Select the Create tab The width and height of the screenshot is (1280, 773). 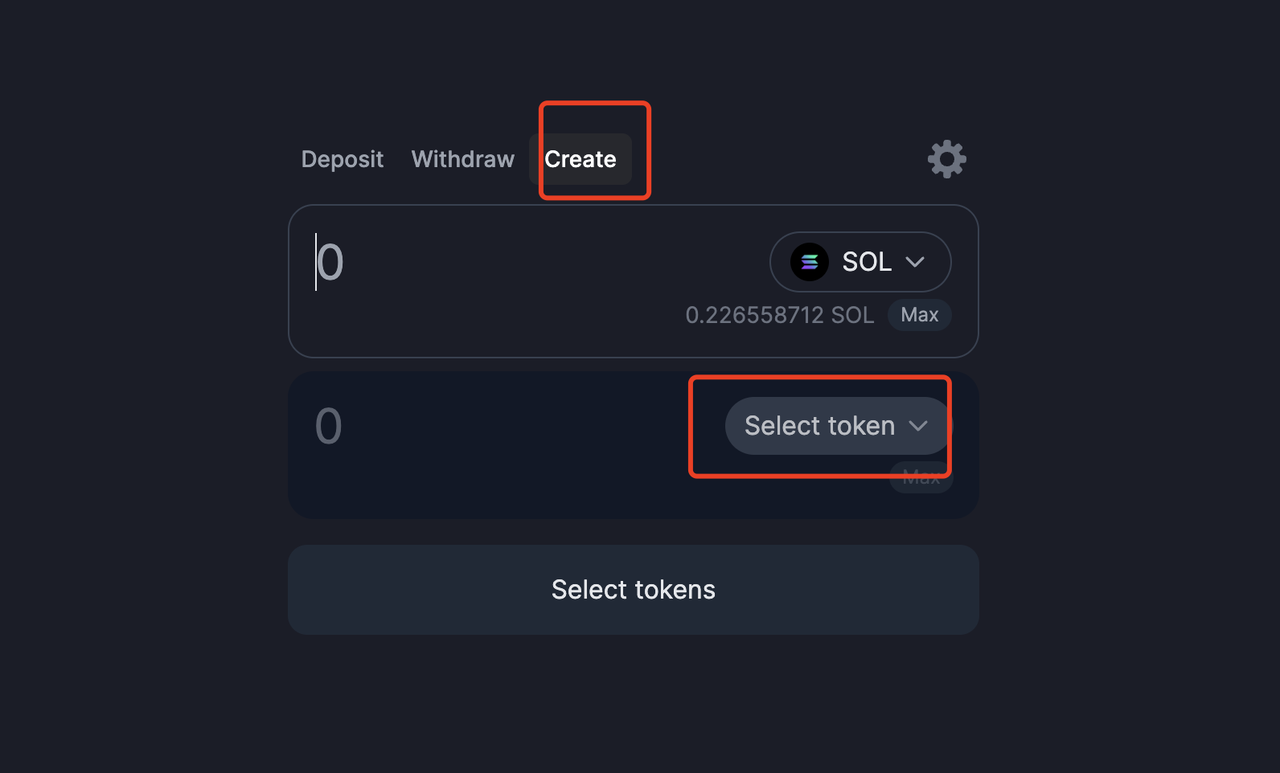pyautogui.click(x=580, y=159)
